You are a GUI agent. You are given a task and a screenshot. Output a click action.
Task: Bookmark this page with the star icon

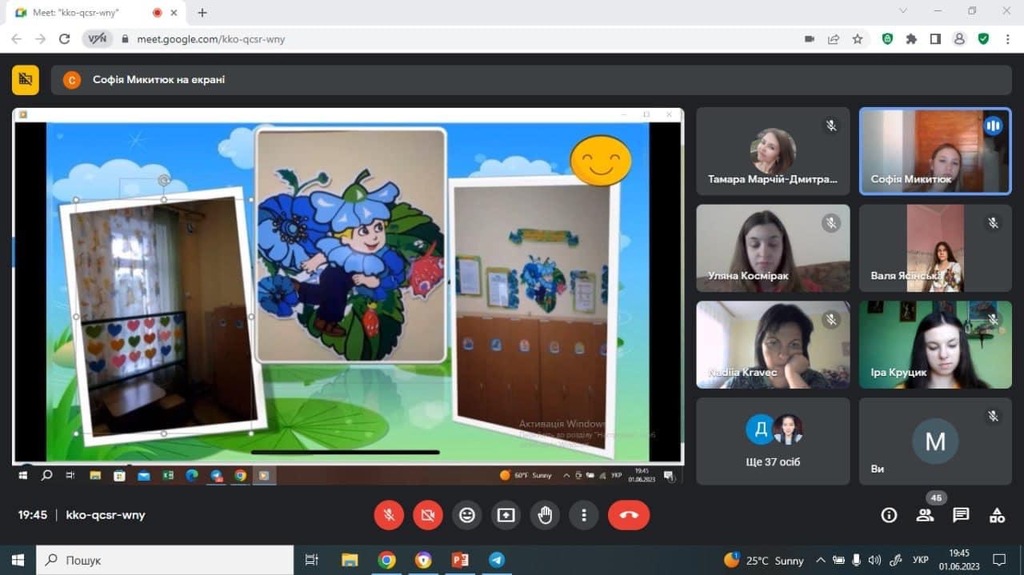857,39
